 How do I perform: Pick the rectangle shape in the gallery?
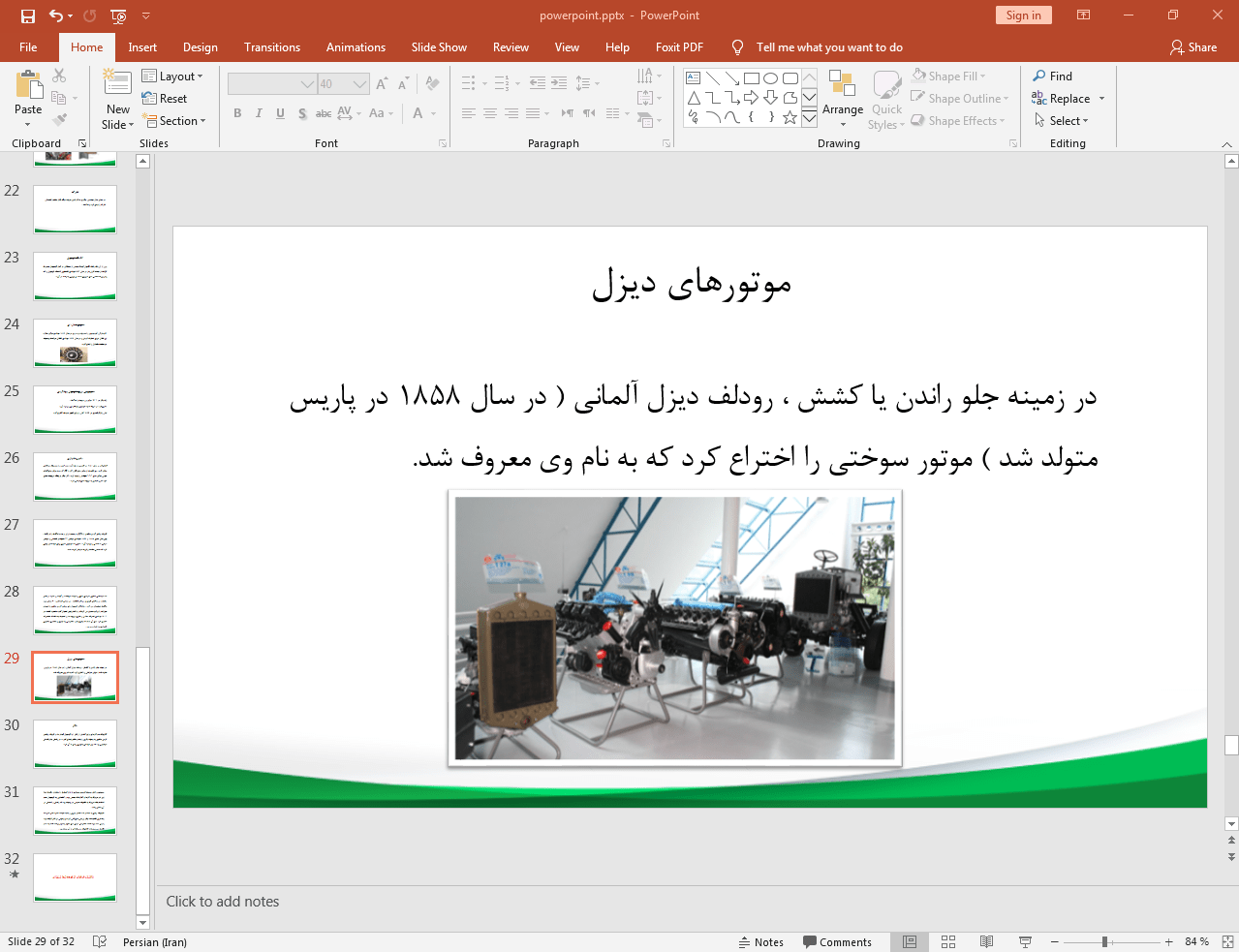(752, 78)
